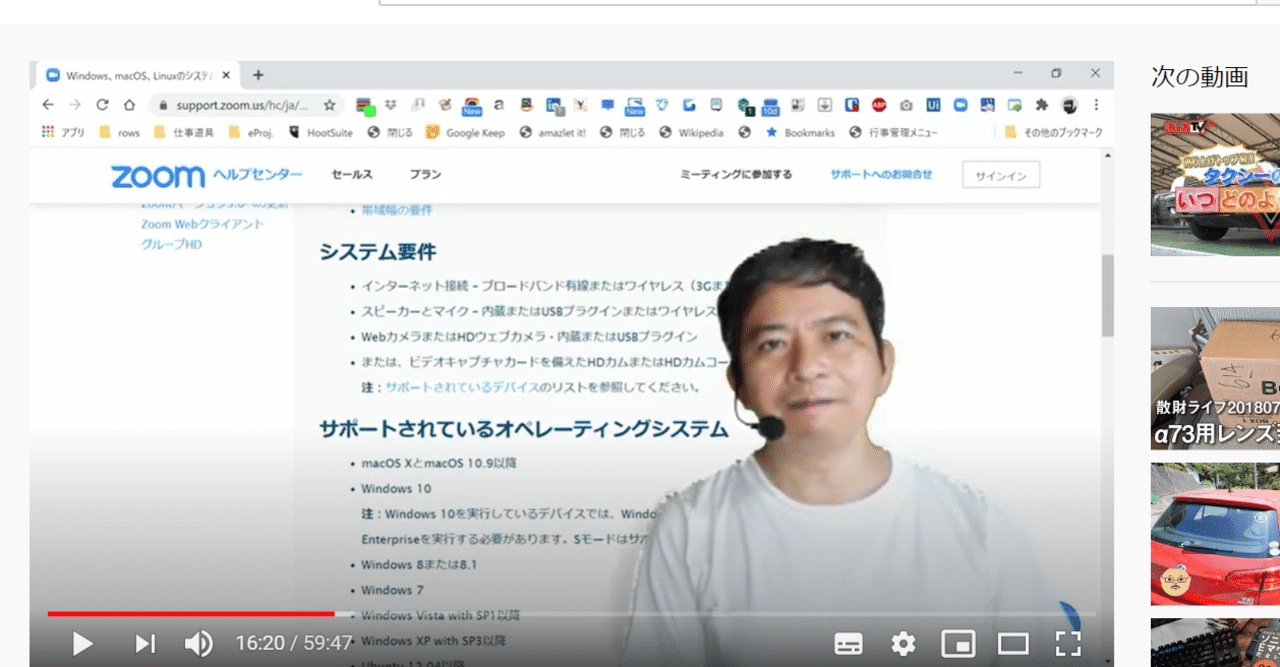Click the Zoom logo on help page
The width and height of the screenshot is (1280, 667).
tap(157, 175)
